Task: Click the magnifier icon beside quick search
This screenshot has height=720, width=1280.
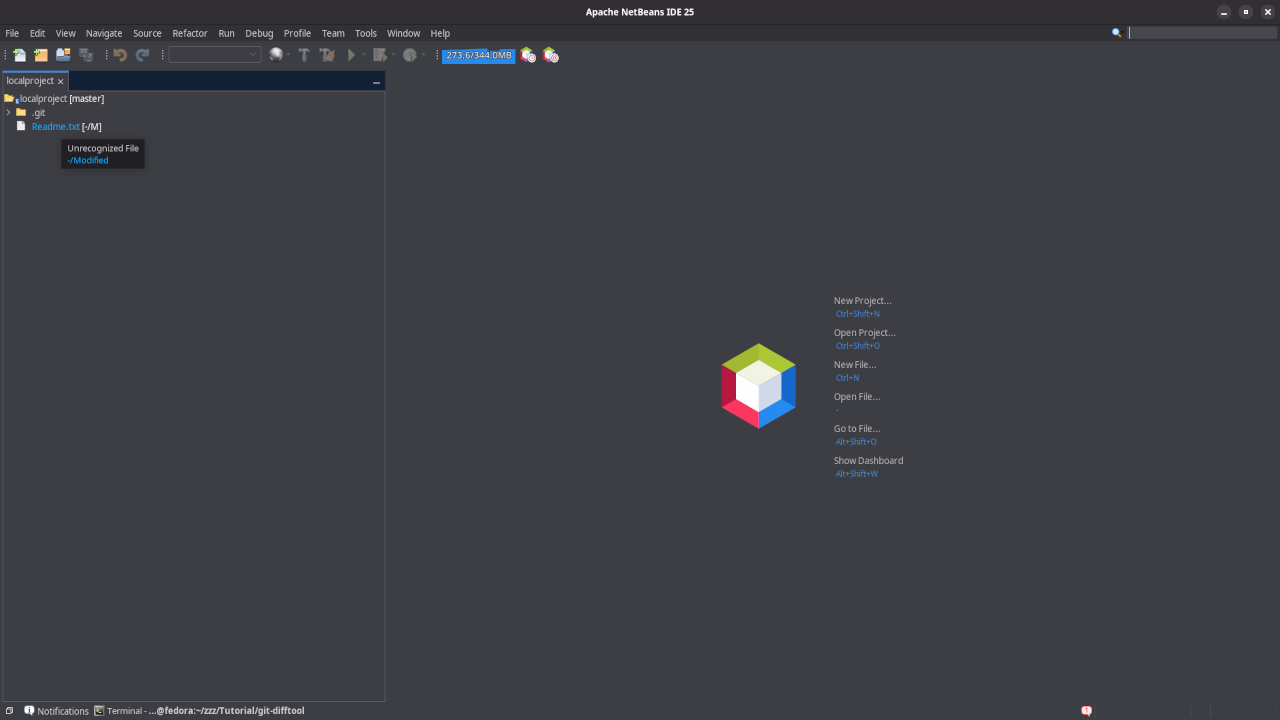Action: (x=1117, y=33)
